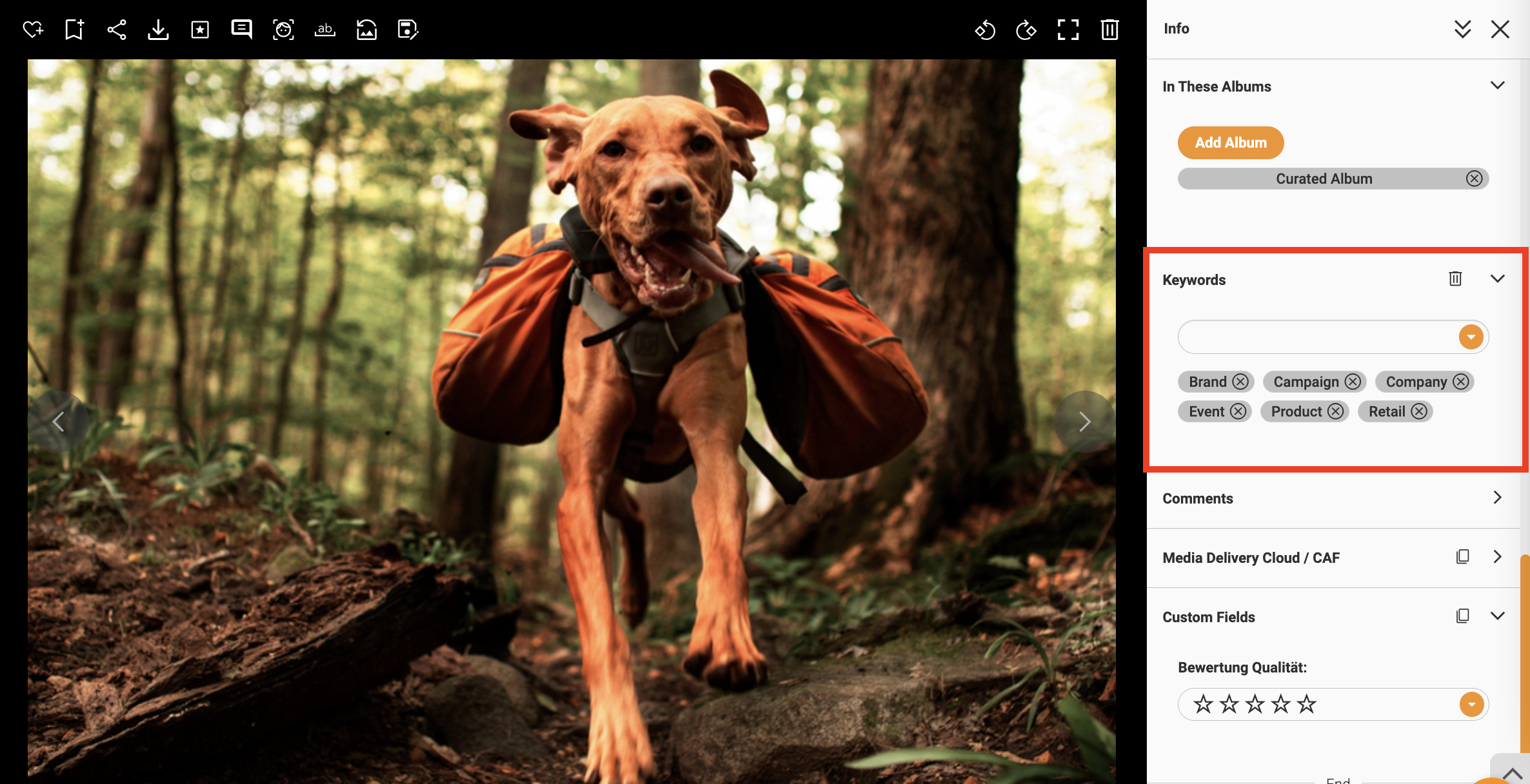Collapse all Info sections with double chevron
Viewport: 1530px width, 784px height.
point(1463,29)
